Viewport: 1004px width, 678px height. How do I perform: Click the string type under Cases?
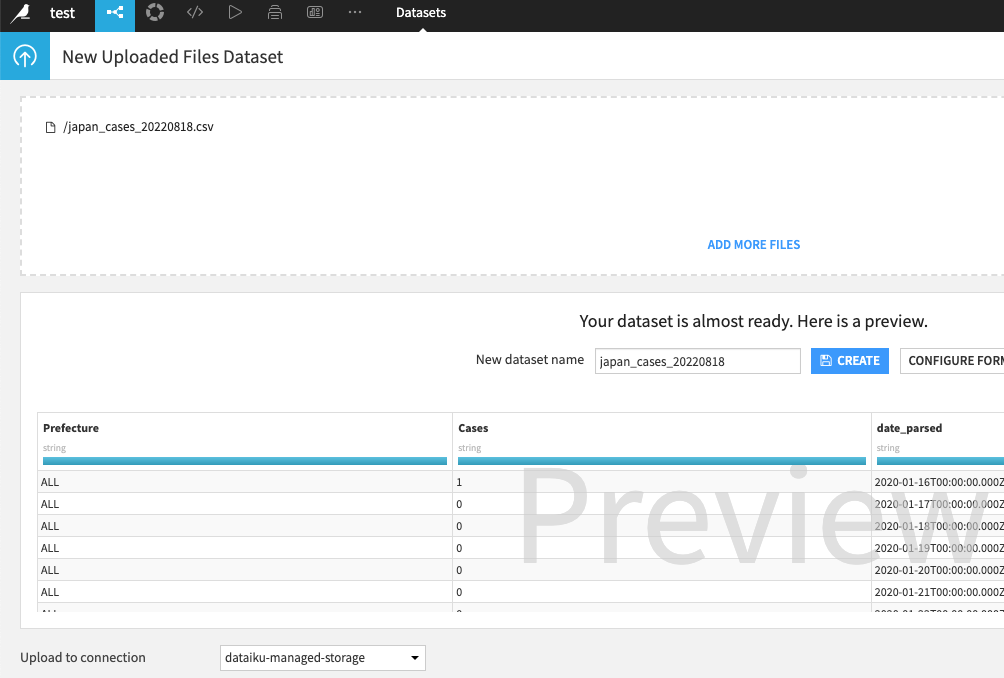(x=469, y=448)
